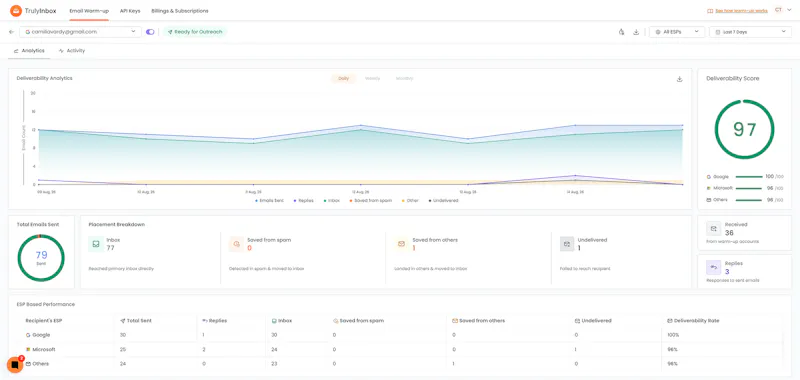Open the chat widget icon

click(15, 365)
